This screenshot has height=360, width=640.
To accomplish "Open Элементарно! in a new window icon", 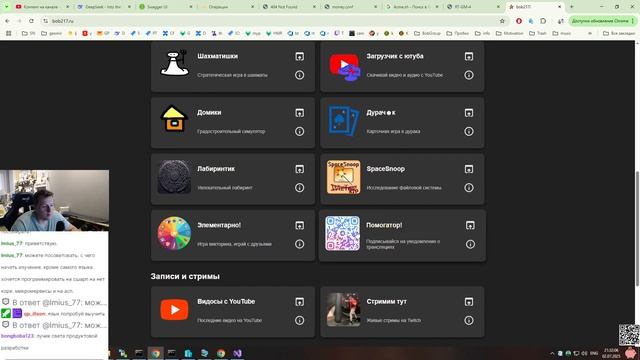I will pyautogui.click(x=300, y=225).
